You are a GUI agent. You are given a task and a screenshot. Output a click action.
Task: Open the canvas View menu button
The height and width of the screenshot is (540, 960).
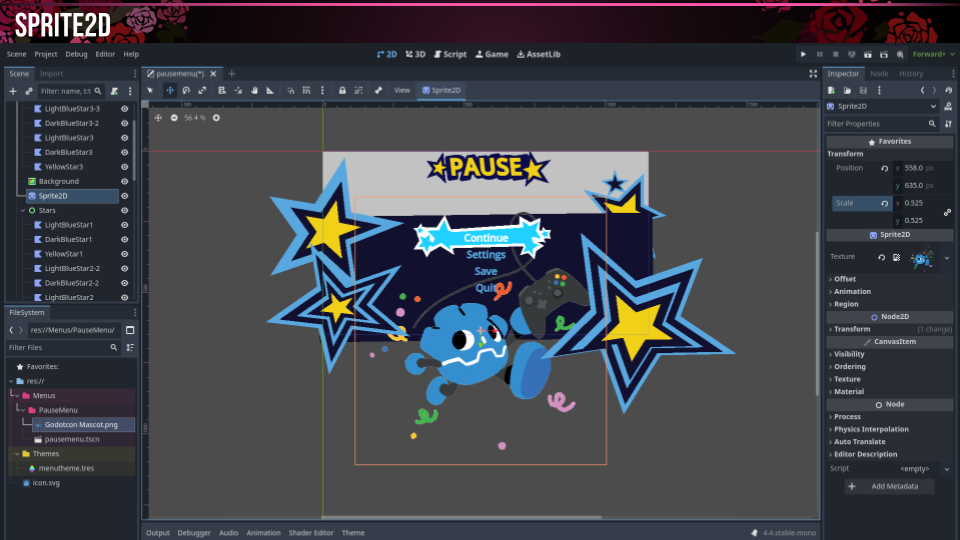402,91
